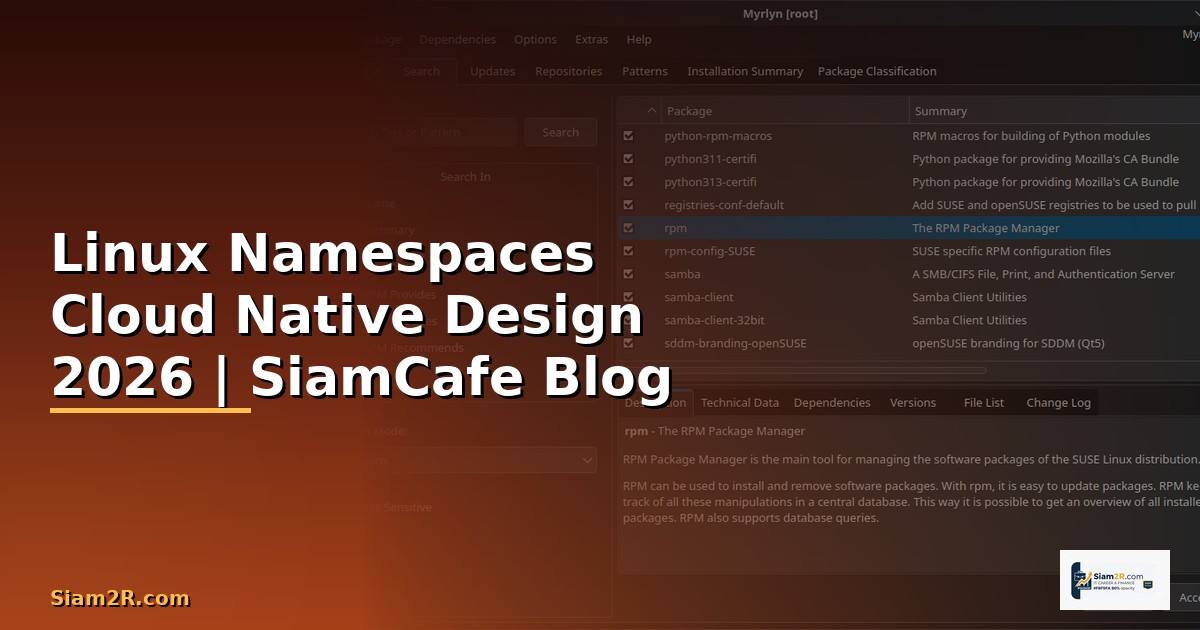Toggle checkbox for the rpm package
1200x630 pixels.
coord(628,227)
